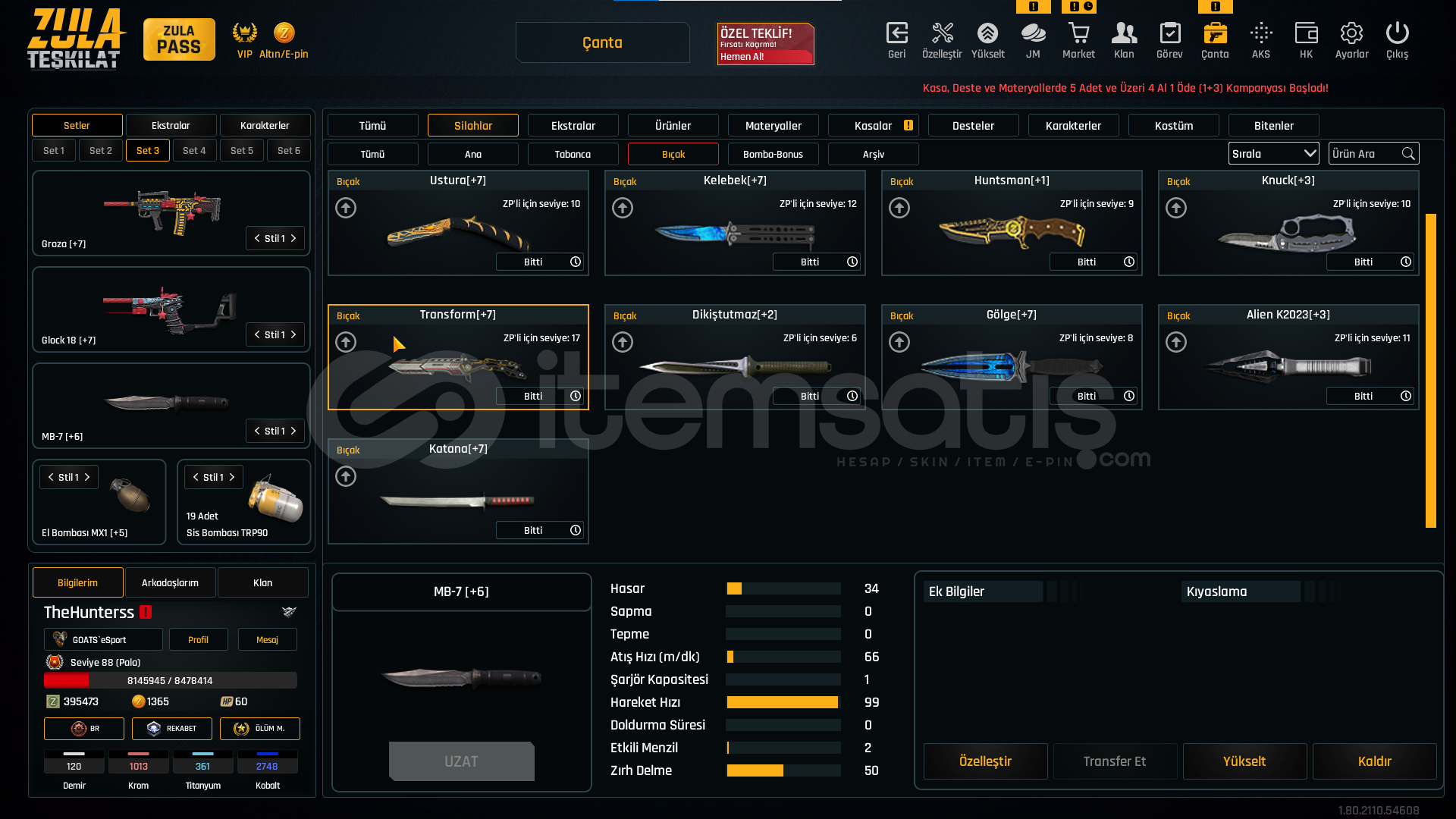This screenshot has height=819, width=1456.
Task: Open the Görev tasks icon
Action: (x=1169, y=34)
